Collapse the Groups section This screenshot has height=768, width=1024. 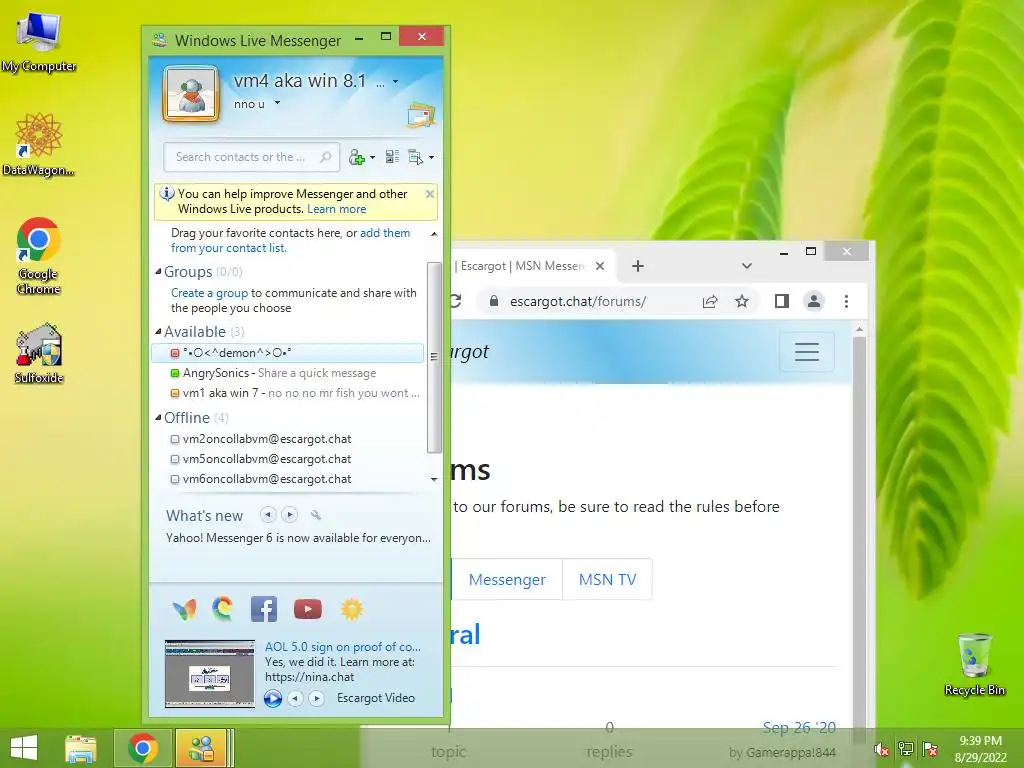tap(158, 271)
